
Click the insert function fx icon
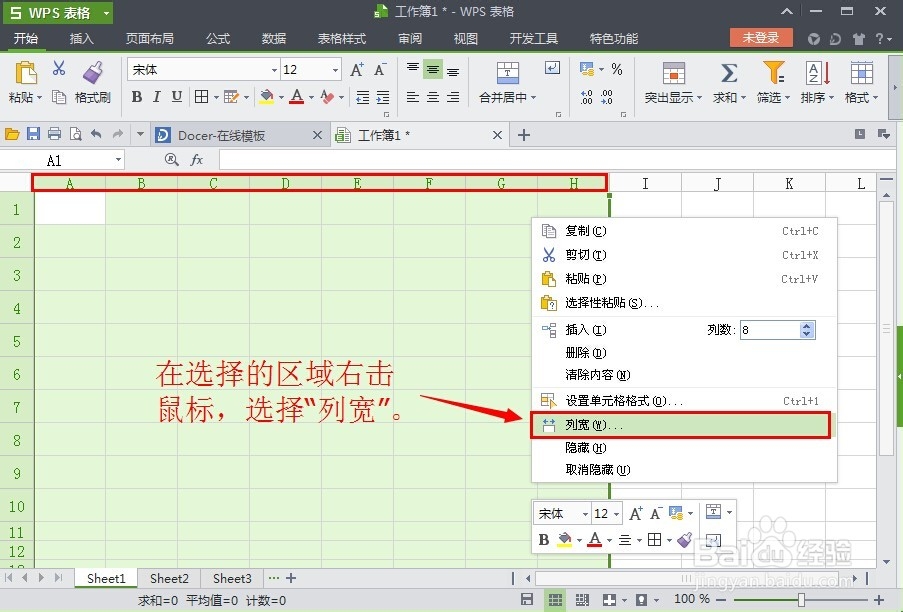click(196, 159)
